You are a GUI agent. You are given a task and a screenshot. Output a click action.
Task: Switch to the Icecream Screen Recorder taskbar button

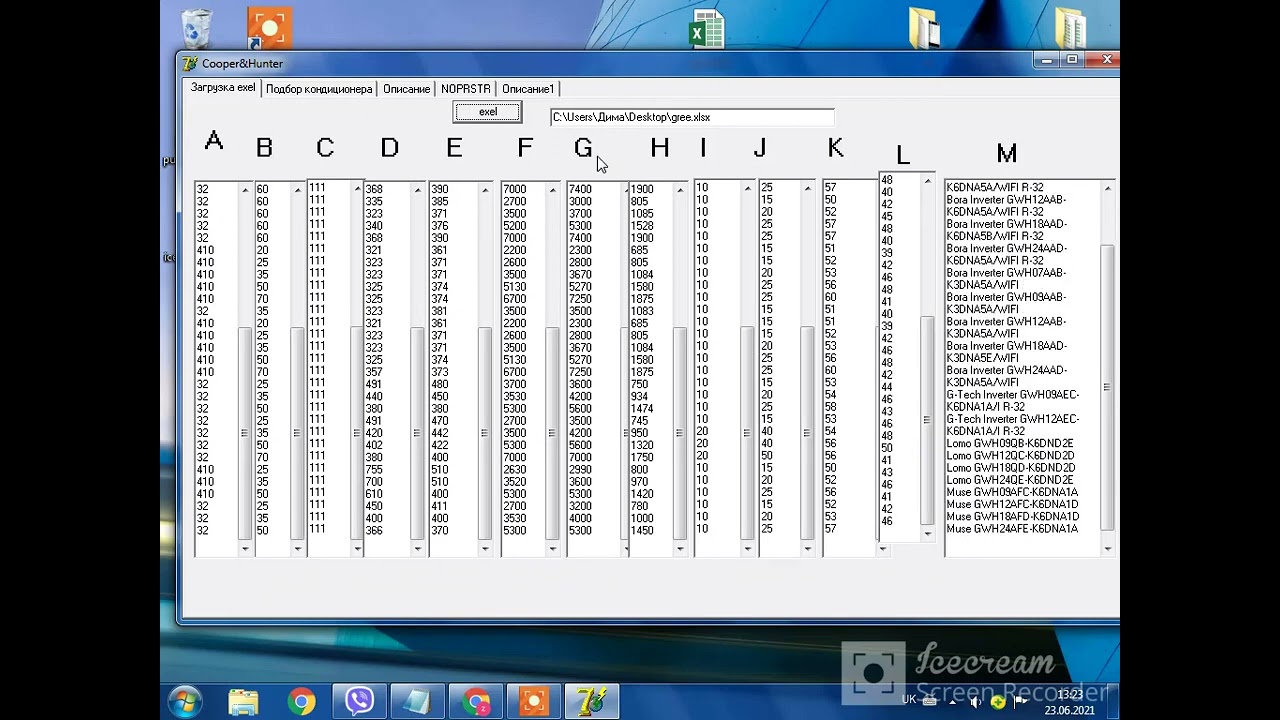click(x=534, y=701)
